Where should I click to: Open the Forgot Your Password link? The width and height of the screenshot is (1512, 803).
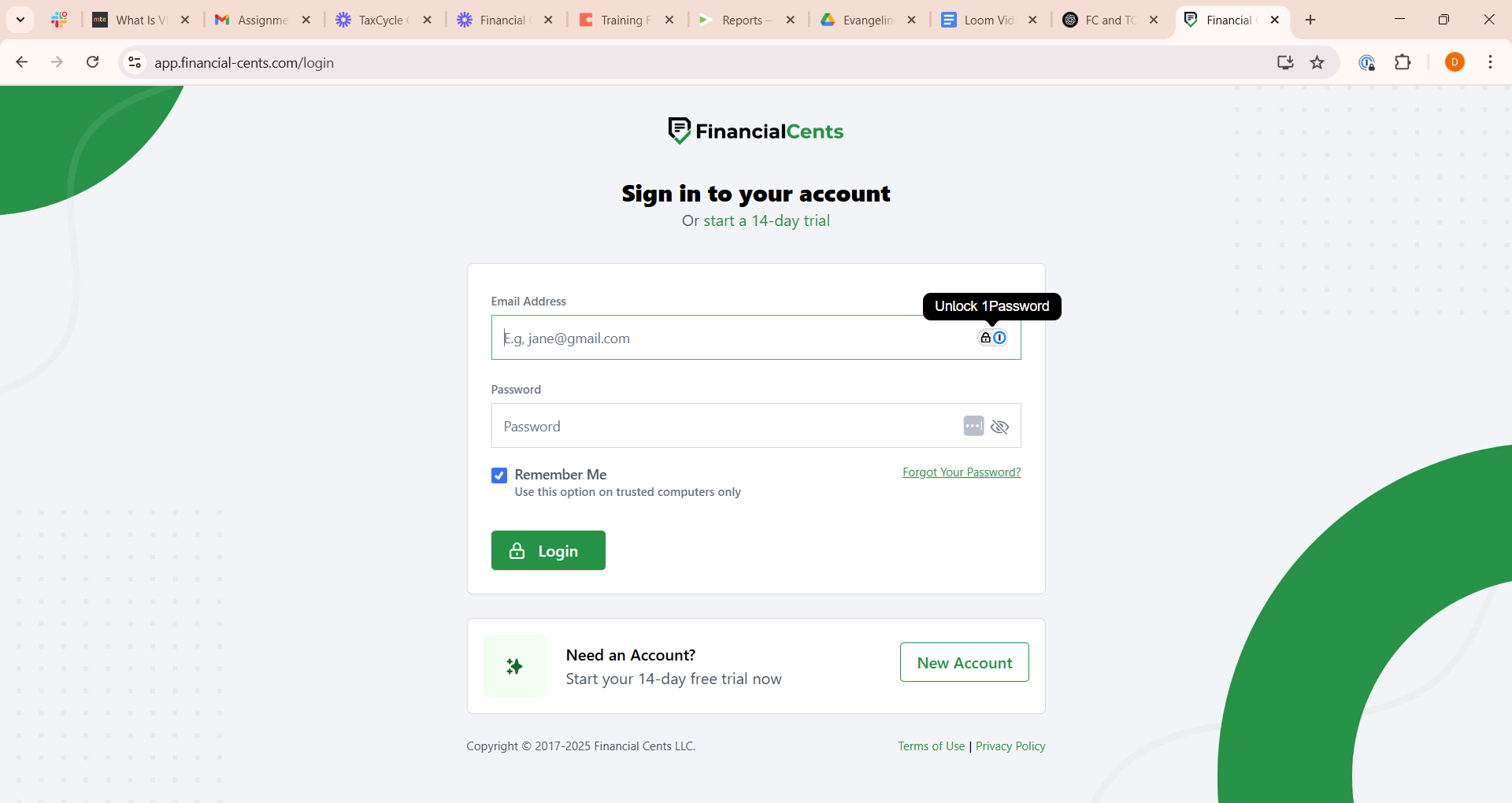coord(961,472)
